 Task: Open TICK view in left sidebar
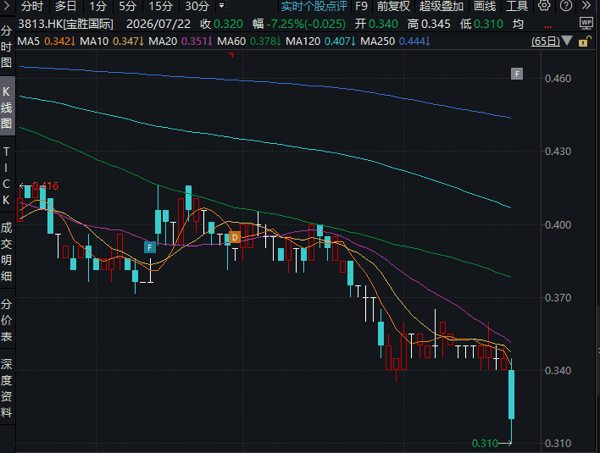[7, 176]
